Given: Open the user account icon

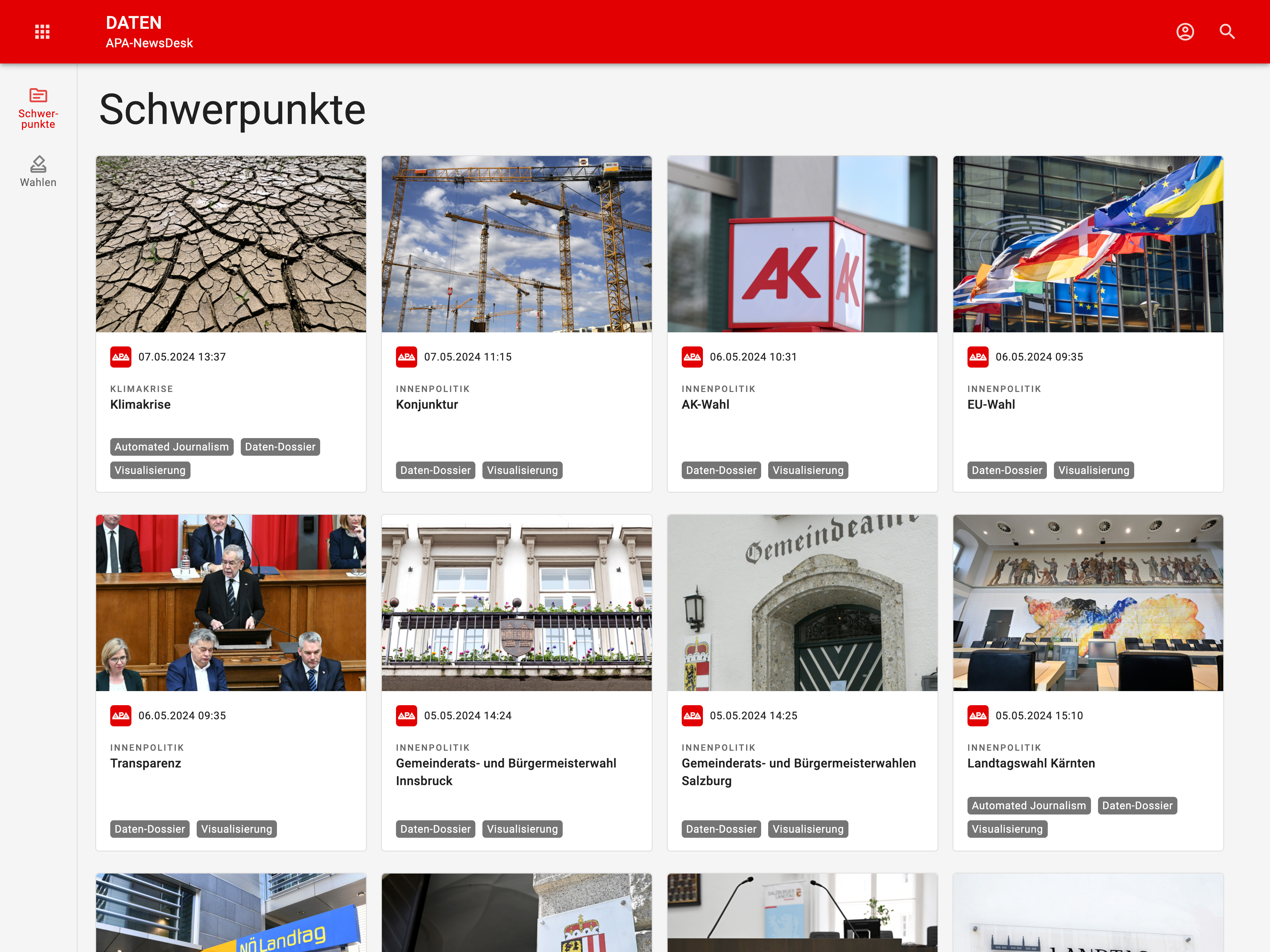Looking at the screenshot, I should tap(1185, 31).
